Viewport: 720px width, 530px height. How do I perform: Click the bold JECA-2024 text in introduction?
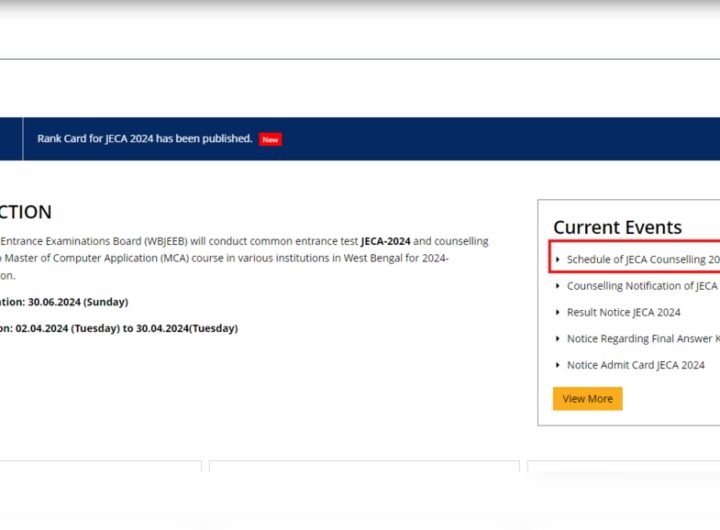pyautogui.click(x=385, y=242)
